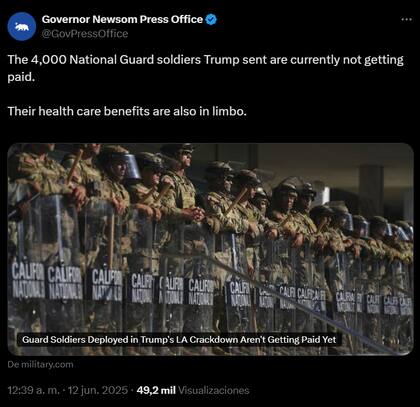Click the 49,2 mil views count
Screen dimensions: 420x407
click(x=156, y=390)
